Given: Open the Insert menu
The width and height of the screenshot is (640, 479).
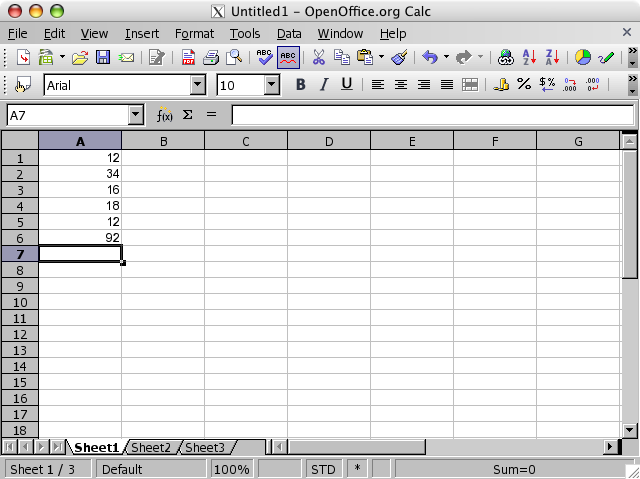Looking at the screenshot, I should [142, 33].
